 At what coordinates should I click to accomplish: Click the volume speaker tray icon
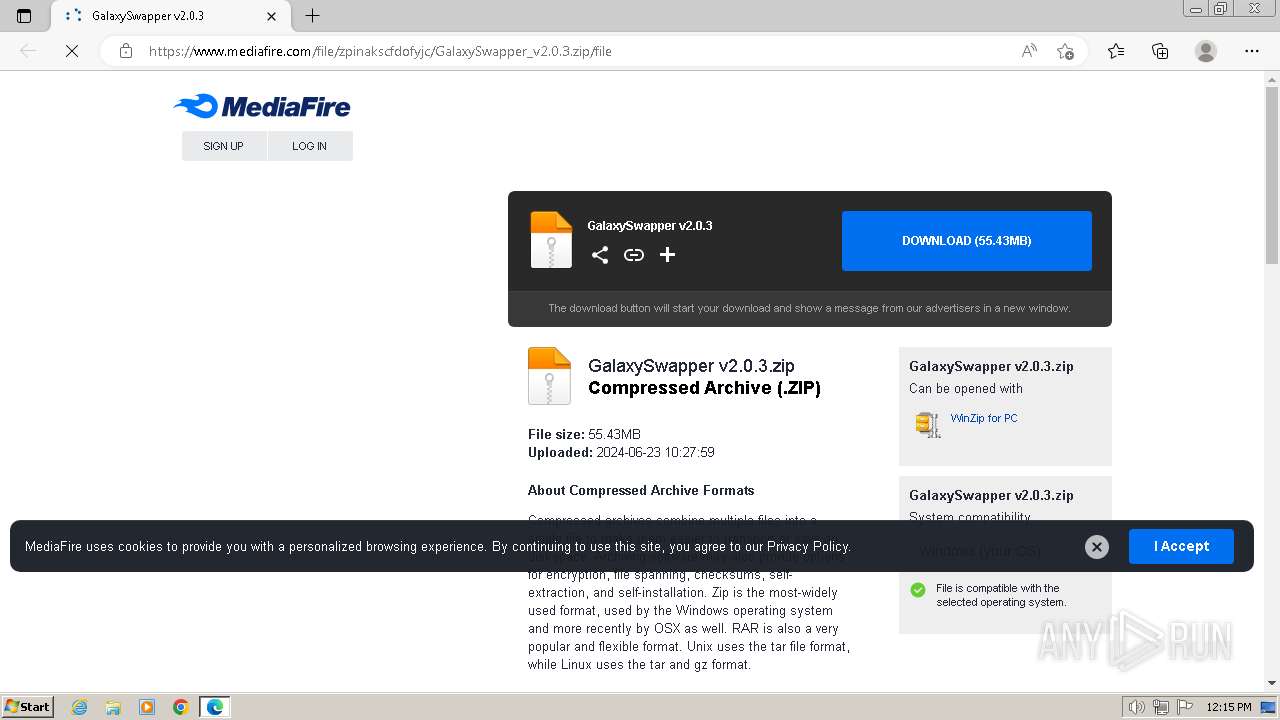pyautogui.click(x=1137, y=707)
